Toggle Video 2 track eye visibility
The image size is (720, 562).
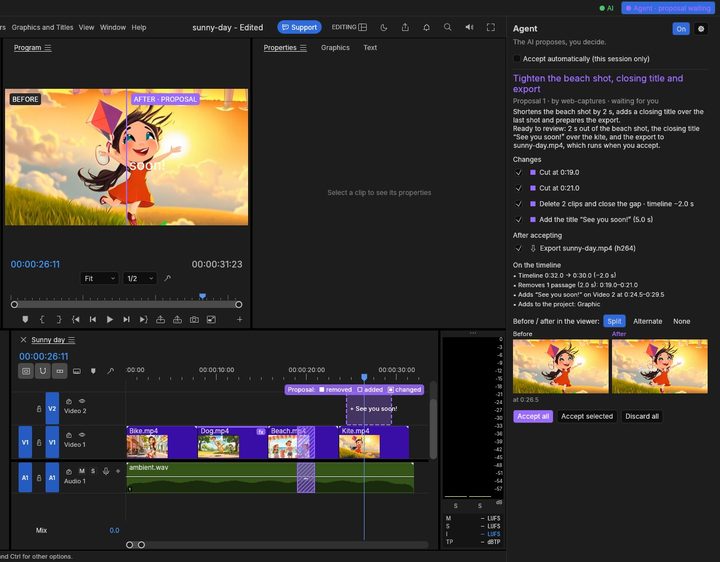82,401
